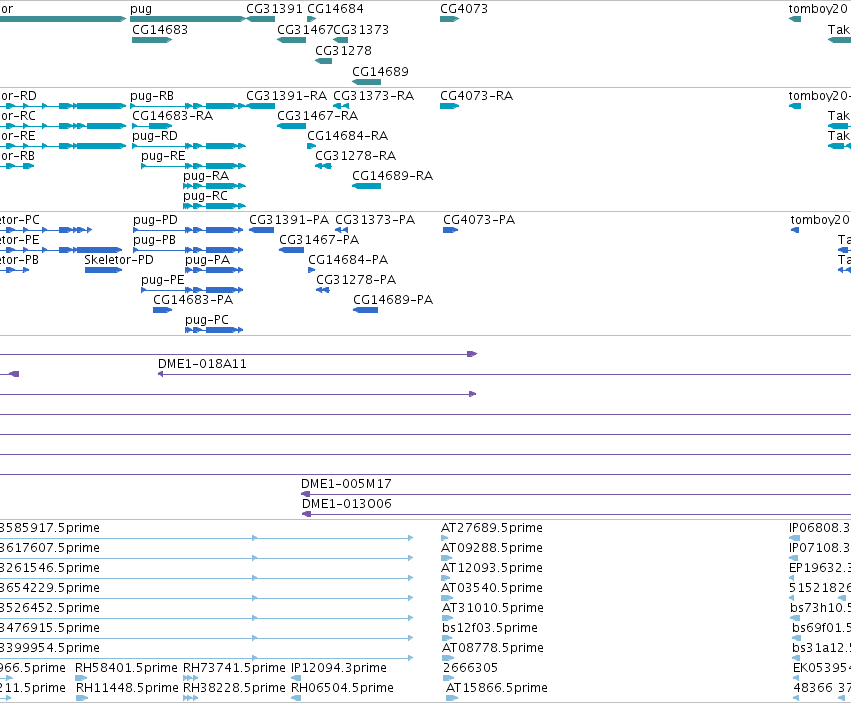851x703 pixels.
Task: Select the bs12f03.5prime EST label
Action: tap(490, 629)
